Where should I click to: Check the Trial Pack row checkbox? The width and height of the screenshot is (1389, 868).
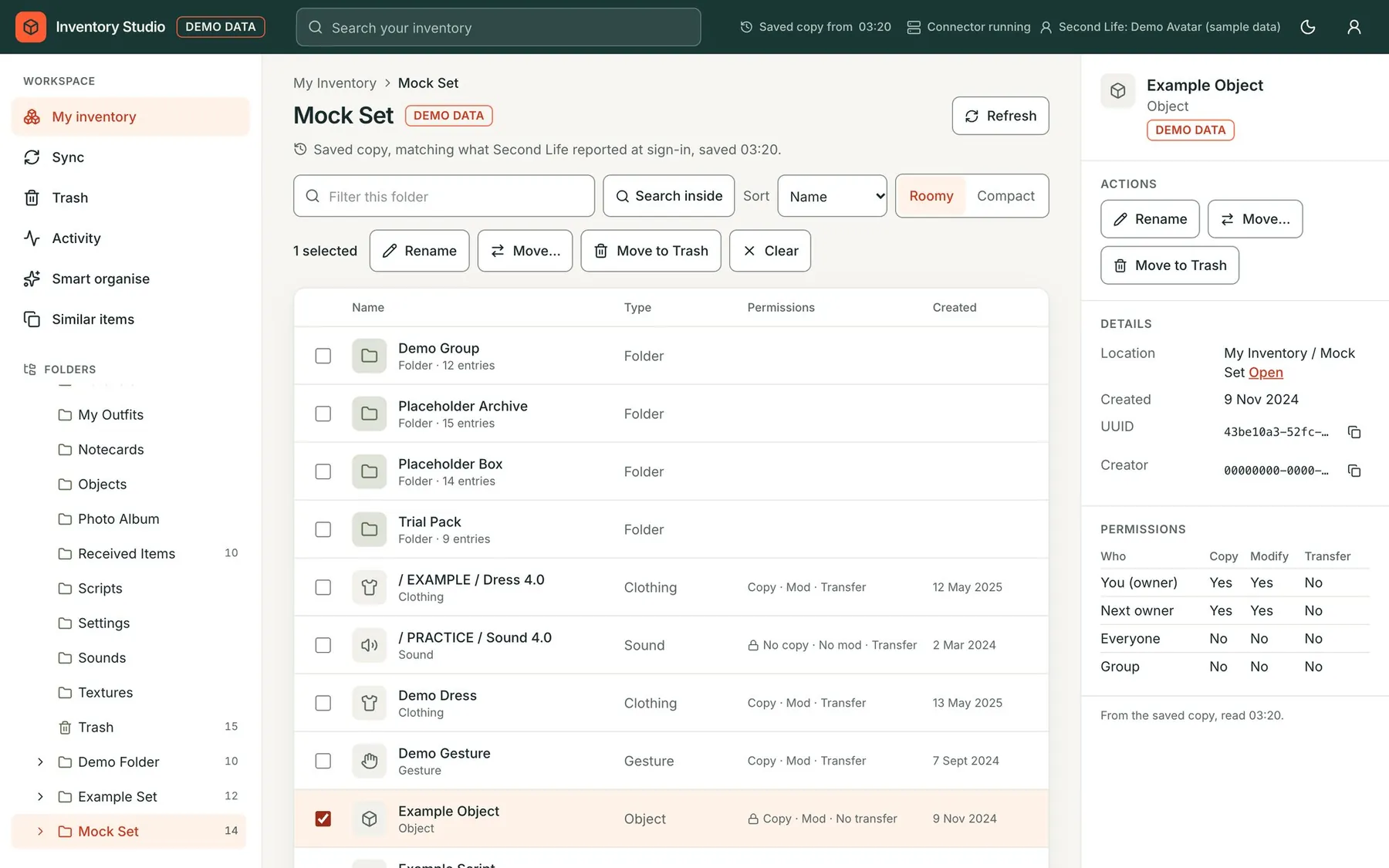pos(323,529)
